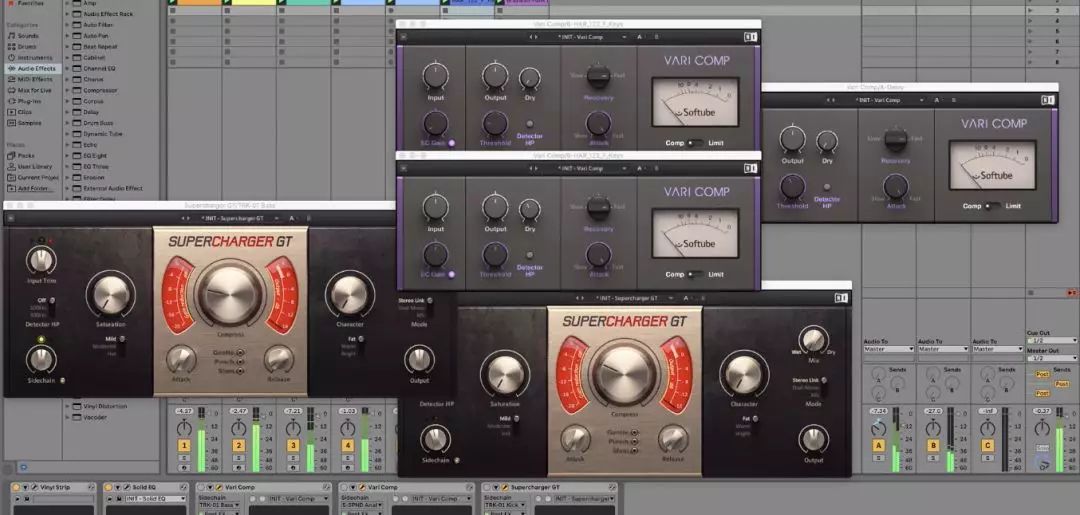
Task: Open INIT - Solid EQ preset dropdown
Action: pos(155,498)
